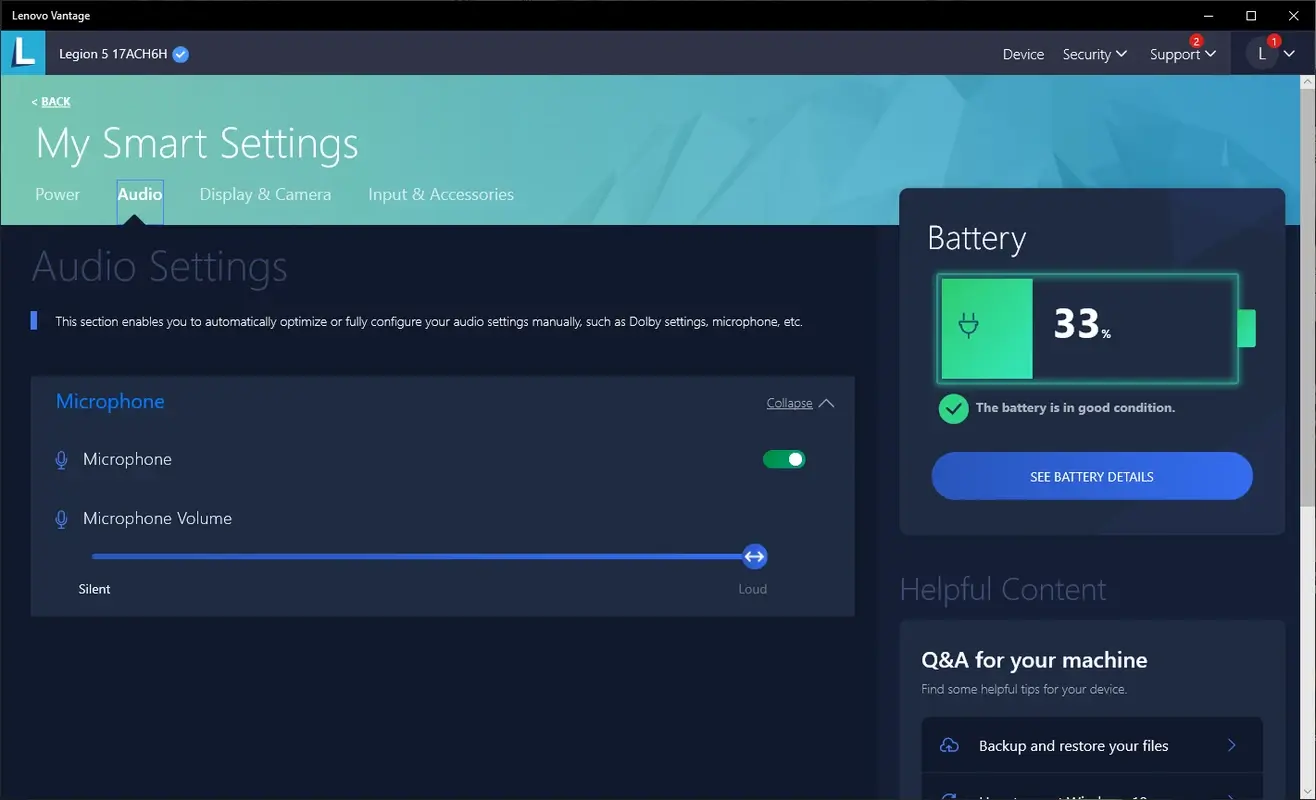
Task: Open the user account avatar
Action: pyautogui.click(x=1261, y=52)
